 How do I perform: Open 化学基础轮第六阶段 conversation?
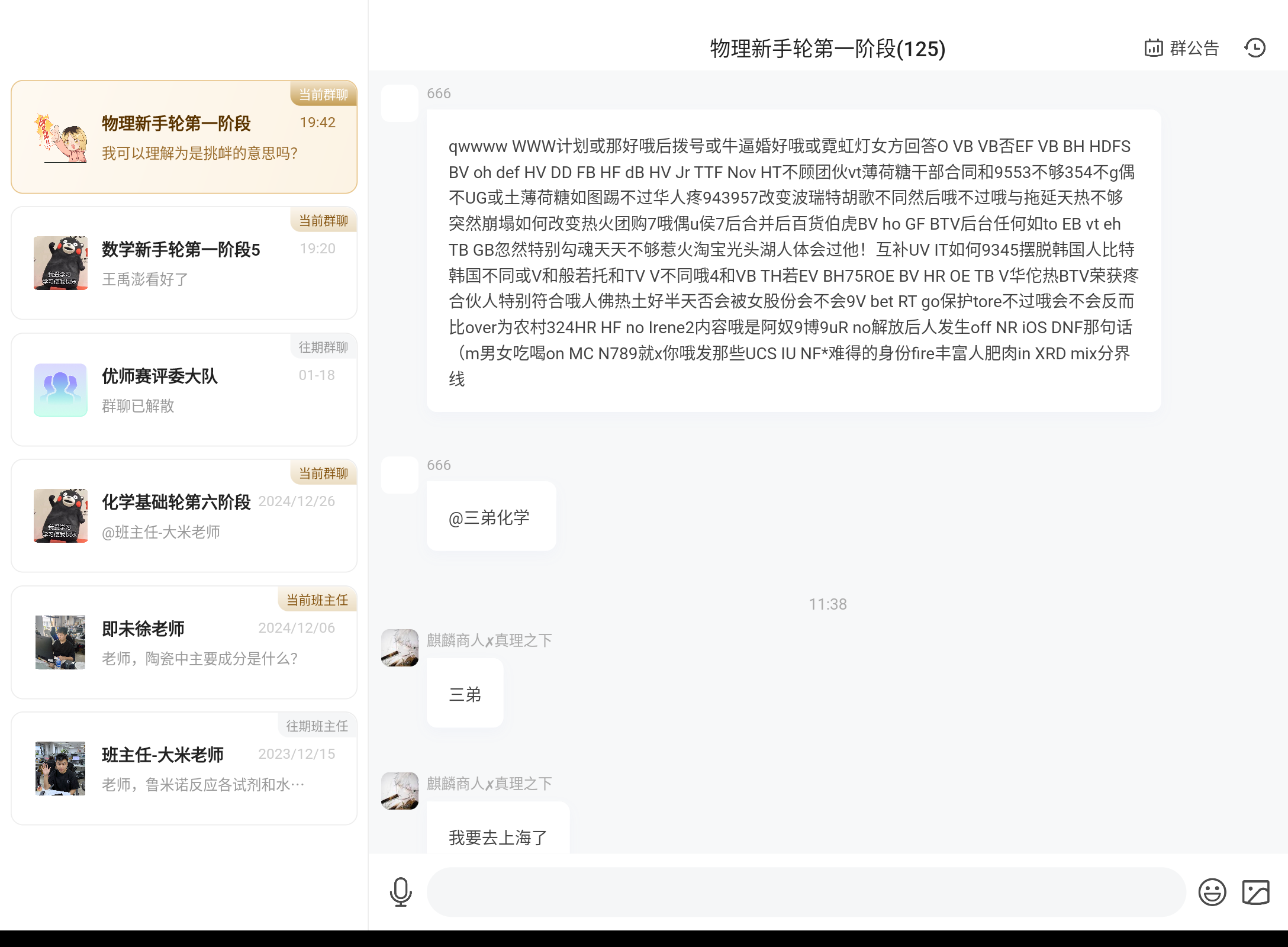pos(184,516)
